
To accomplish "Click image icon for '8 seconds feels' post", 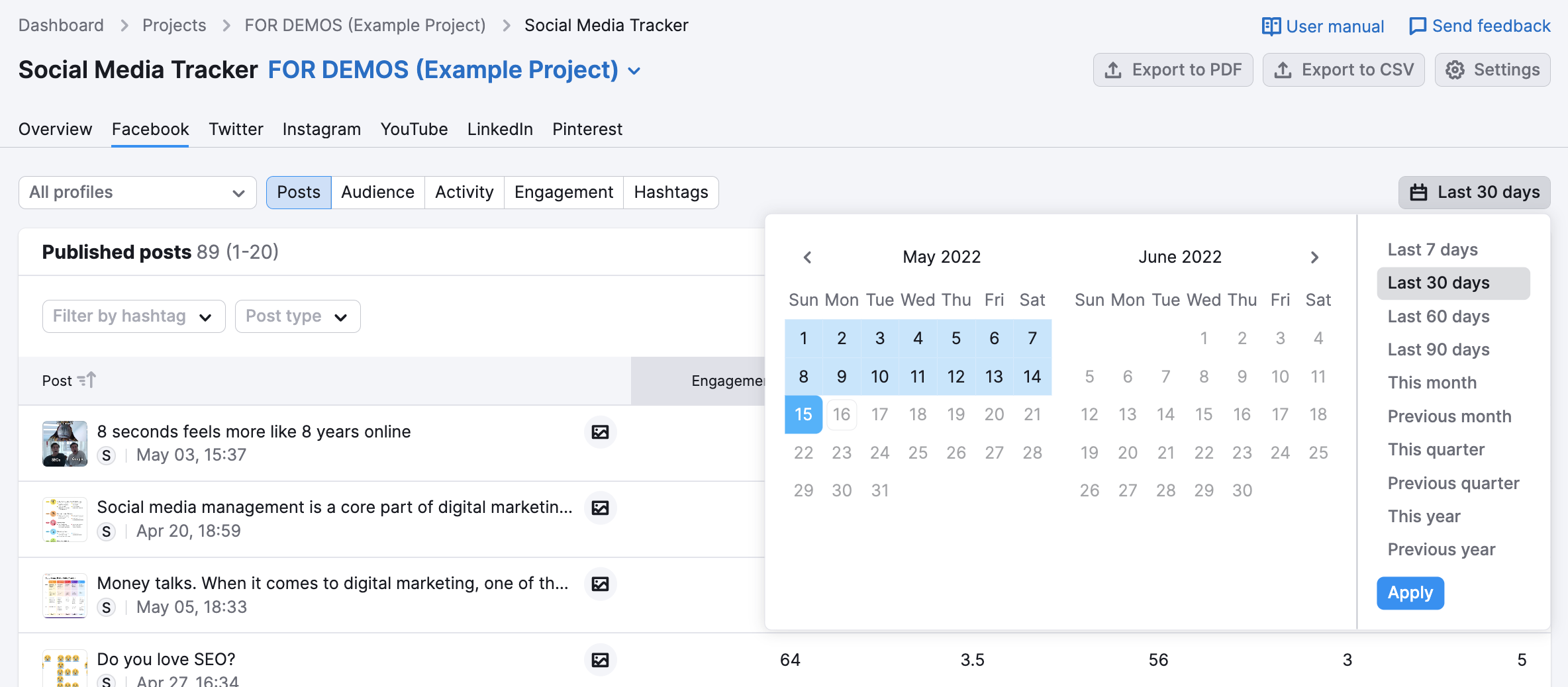I will (600, 432).
